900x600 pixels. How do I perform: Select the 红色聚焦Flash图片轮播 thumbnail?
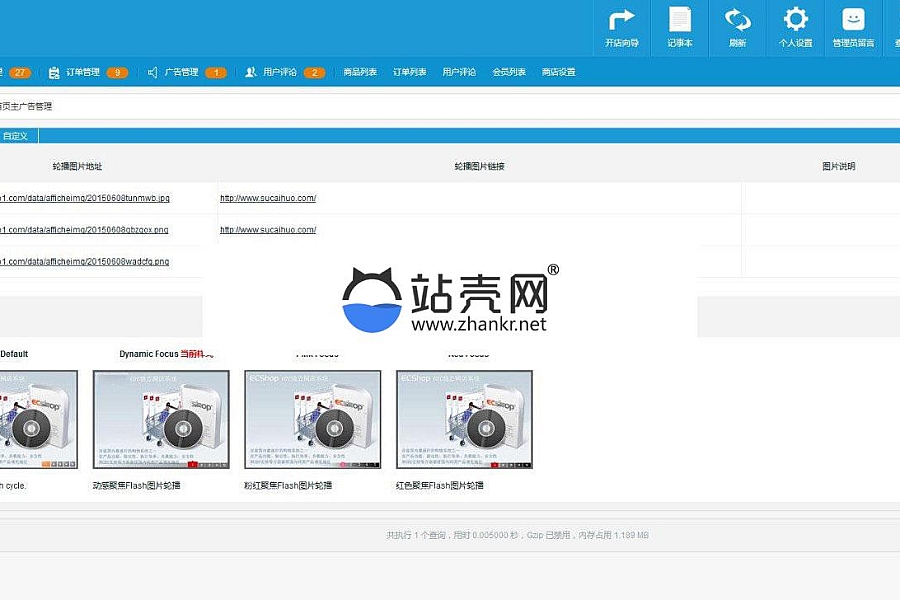pos(464,420)
